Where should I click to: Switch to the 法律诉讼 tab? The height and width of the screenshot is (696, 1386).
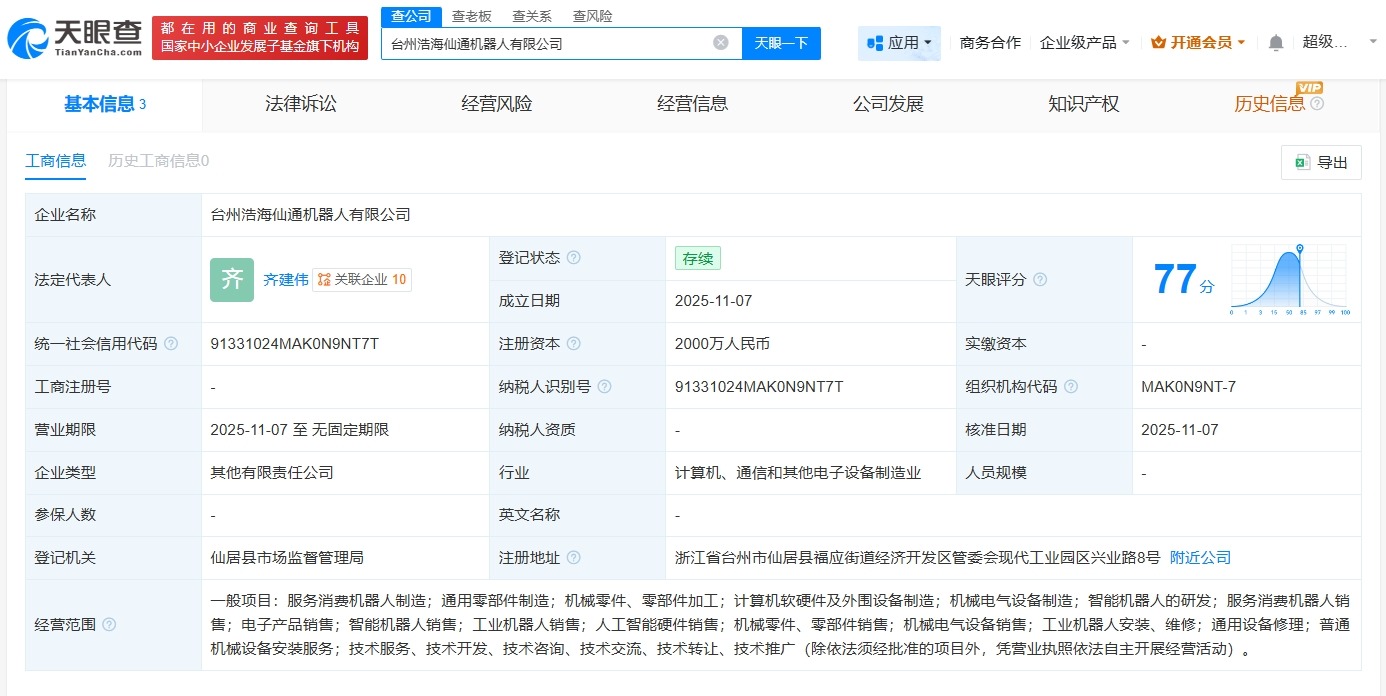300,104
